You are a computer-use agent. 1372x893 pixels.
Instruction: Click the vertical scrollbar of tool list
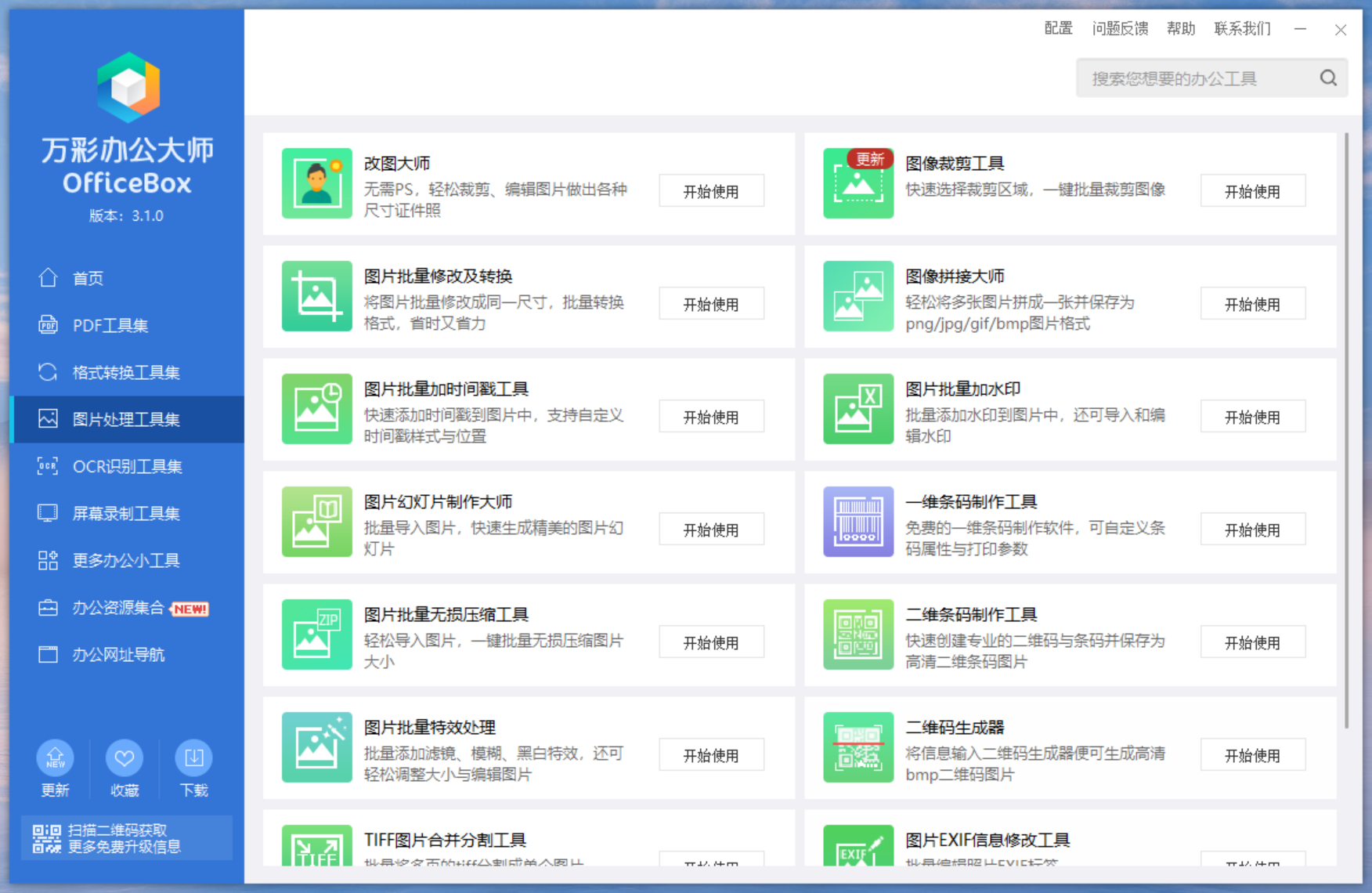(1346, 431)
